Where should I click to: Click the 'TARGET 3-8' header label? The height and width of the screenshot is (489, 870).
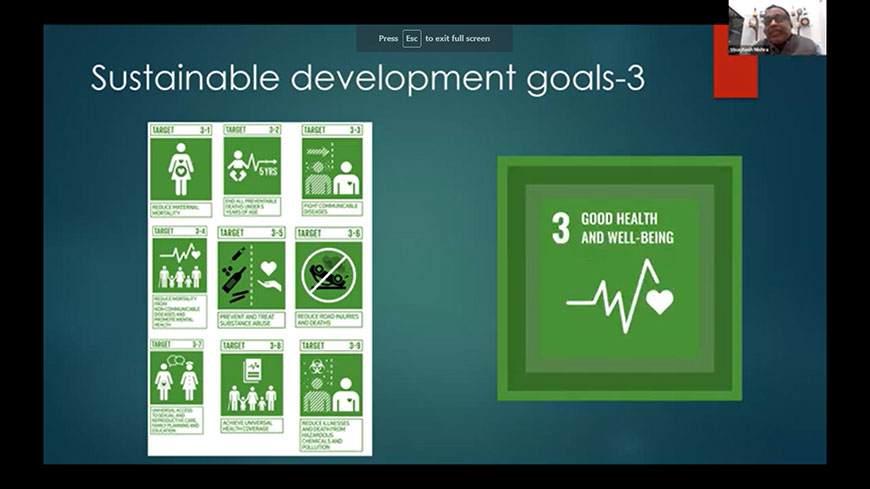(x=252, y=345)
